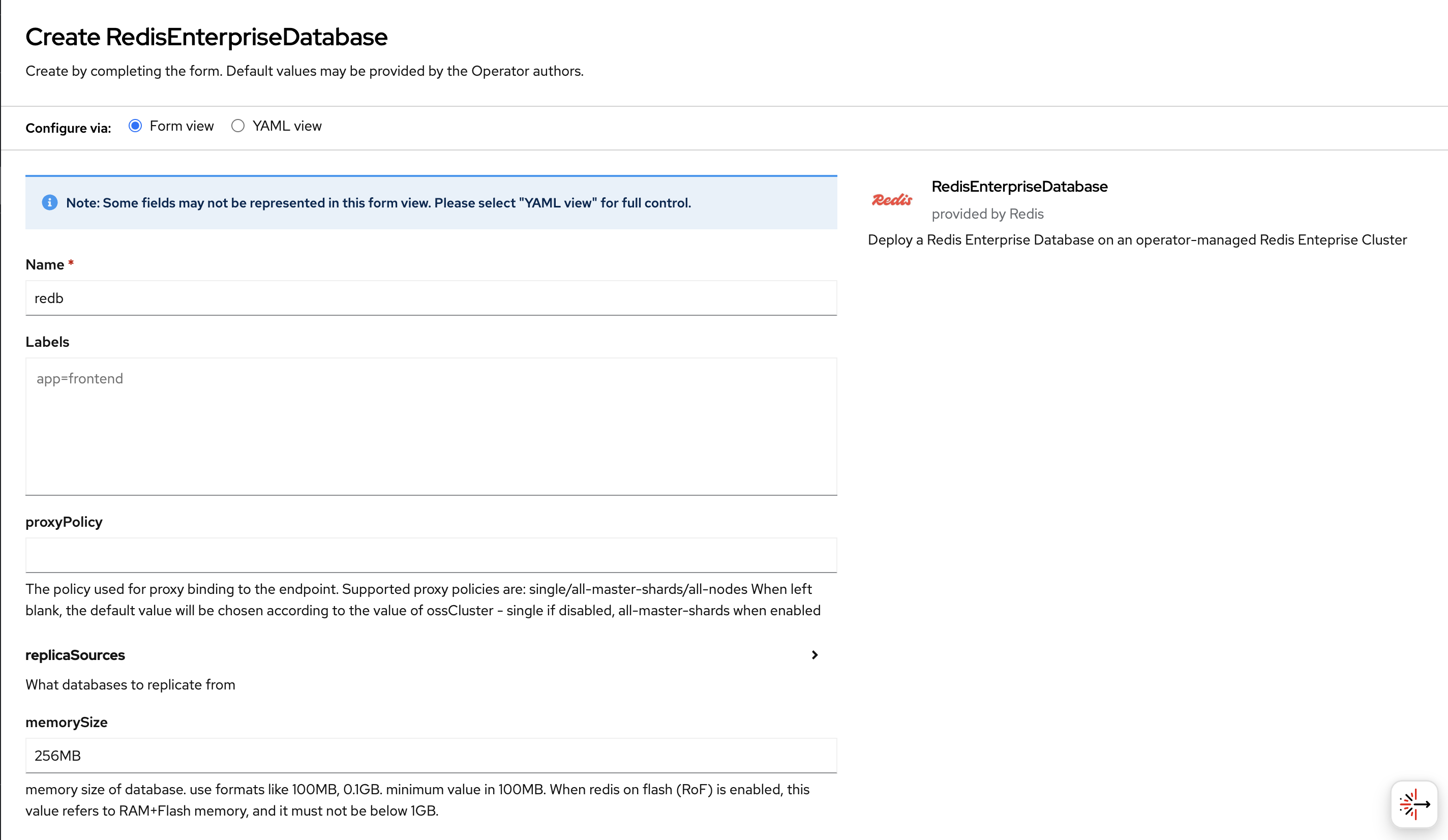The width and height of the screenshot is (1448, 840).
Task: Click the Labels text area
Action: click(x=431, y=426)
